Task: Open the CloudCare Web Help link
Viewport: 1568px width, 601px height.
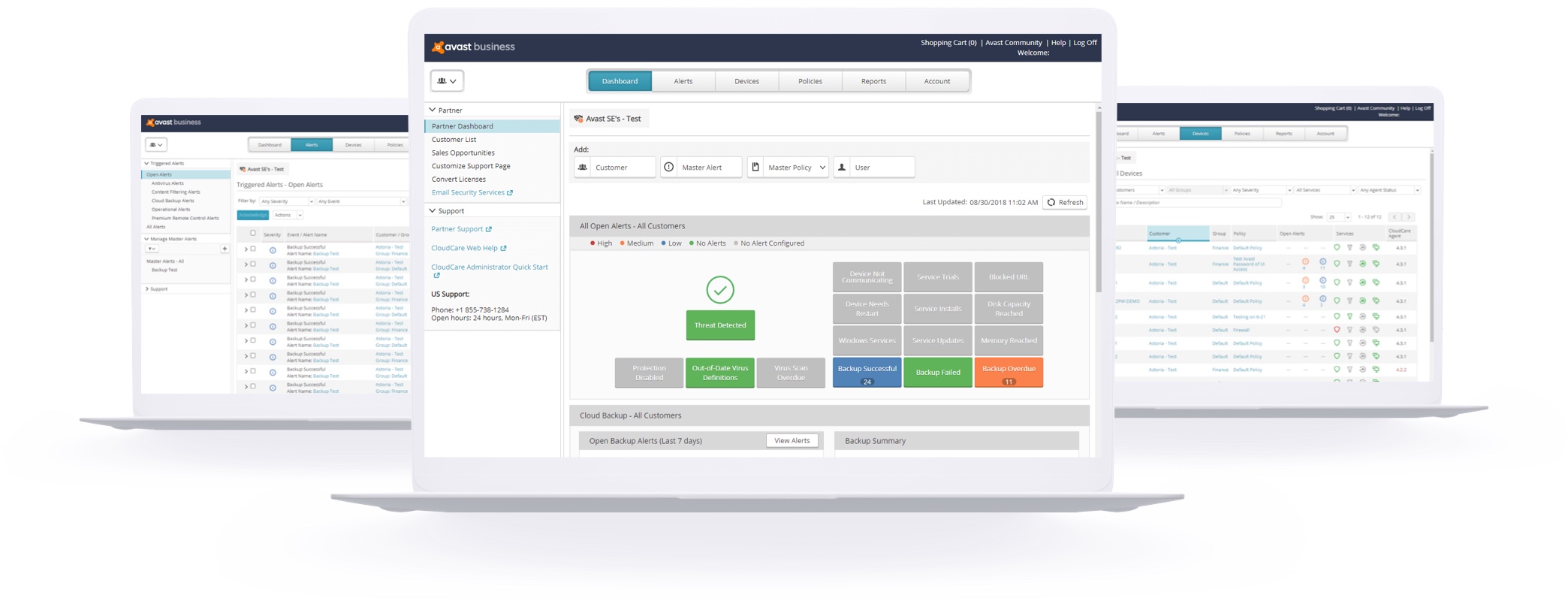Action: (464, 248)
